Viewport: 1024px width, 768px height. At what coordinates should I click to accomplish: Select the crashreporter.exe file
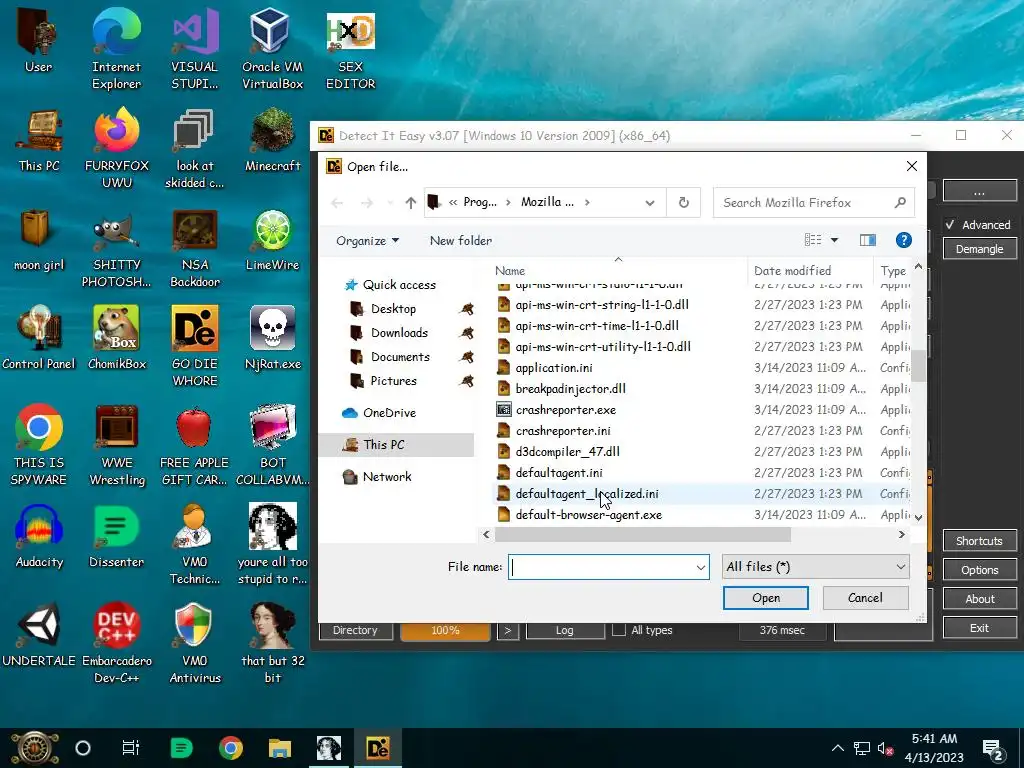pos(566,410)
